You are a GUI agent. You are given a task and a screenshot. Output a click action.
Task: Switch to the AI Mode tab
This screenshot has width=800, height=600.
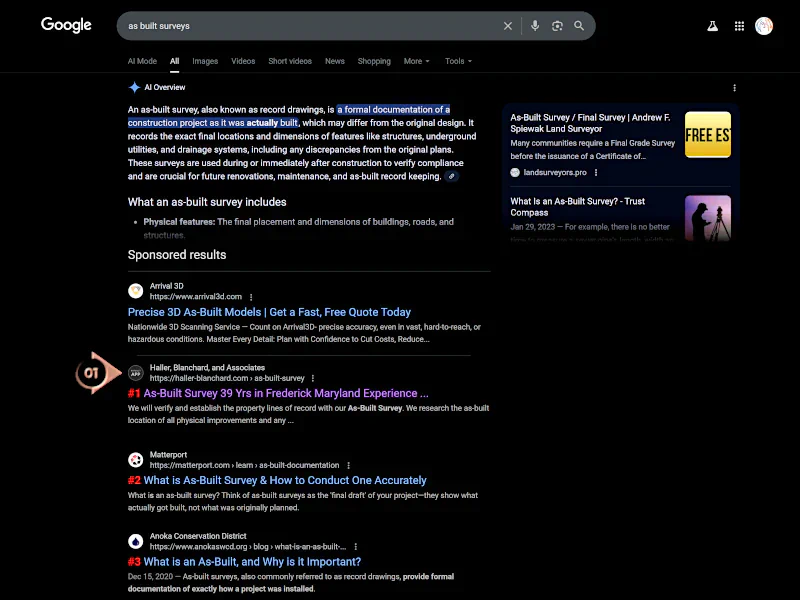142,61
